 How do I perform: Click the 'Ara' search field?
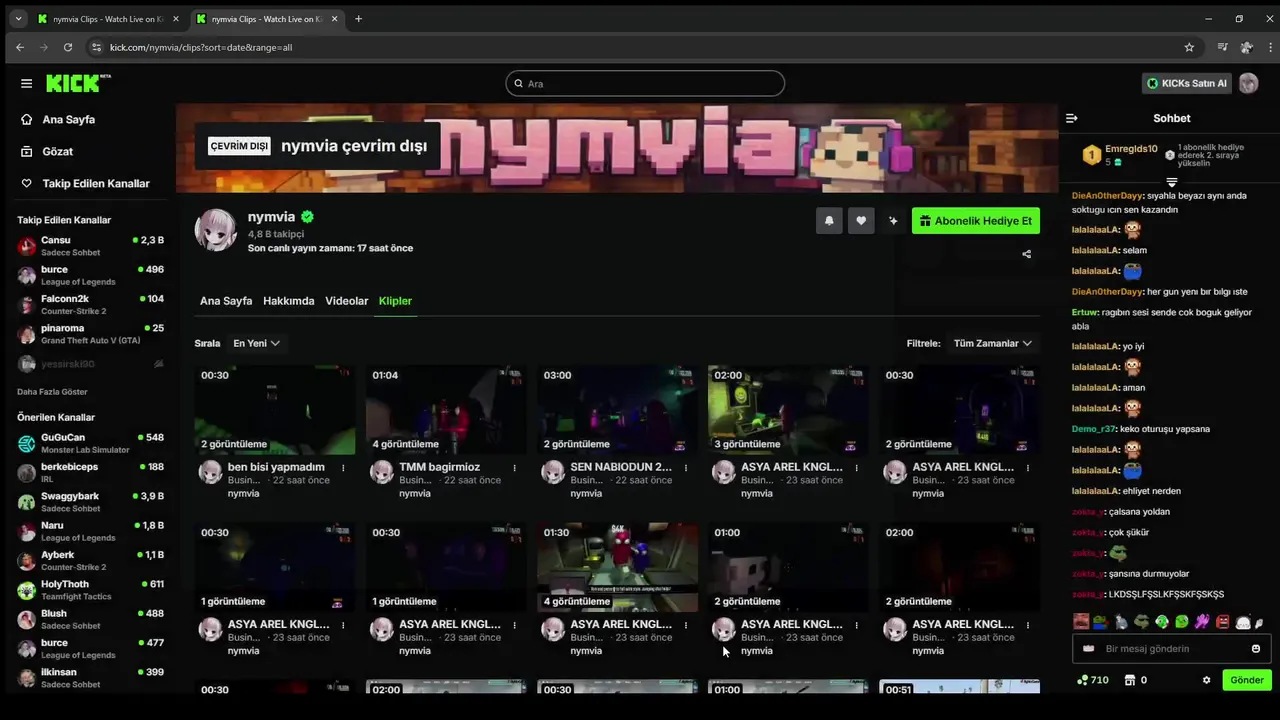tap(645, 83)
